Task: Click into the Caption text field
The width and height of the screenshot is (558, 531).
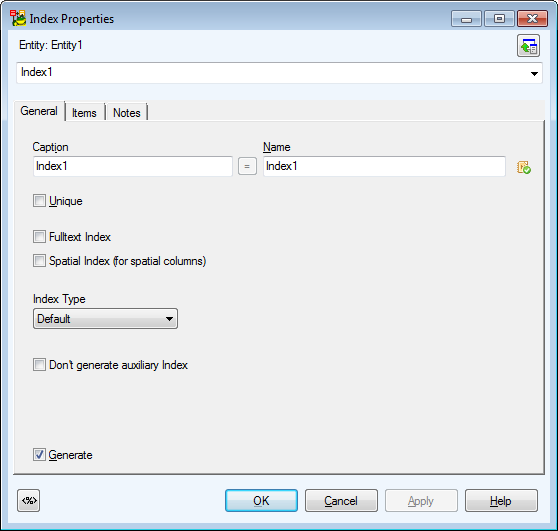Action: [x=133, y=166]
